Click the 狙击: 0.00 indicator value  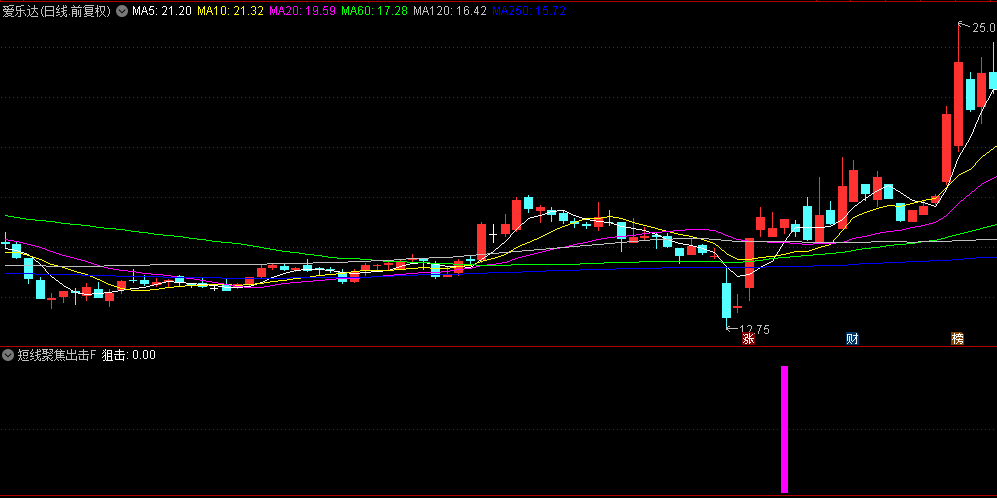click(x=128, y=355)
